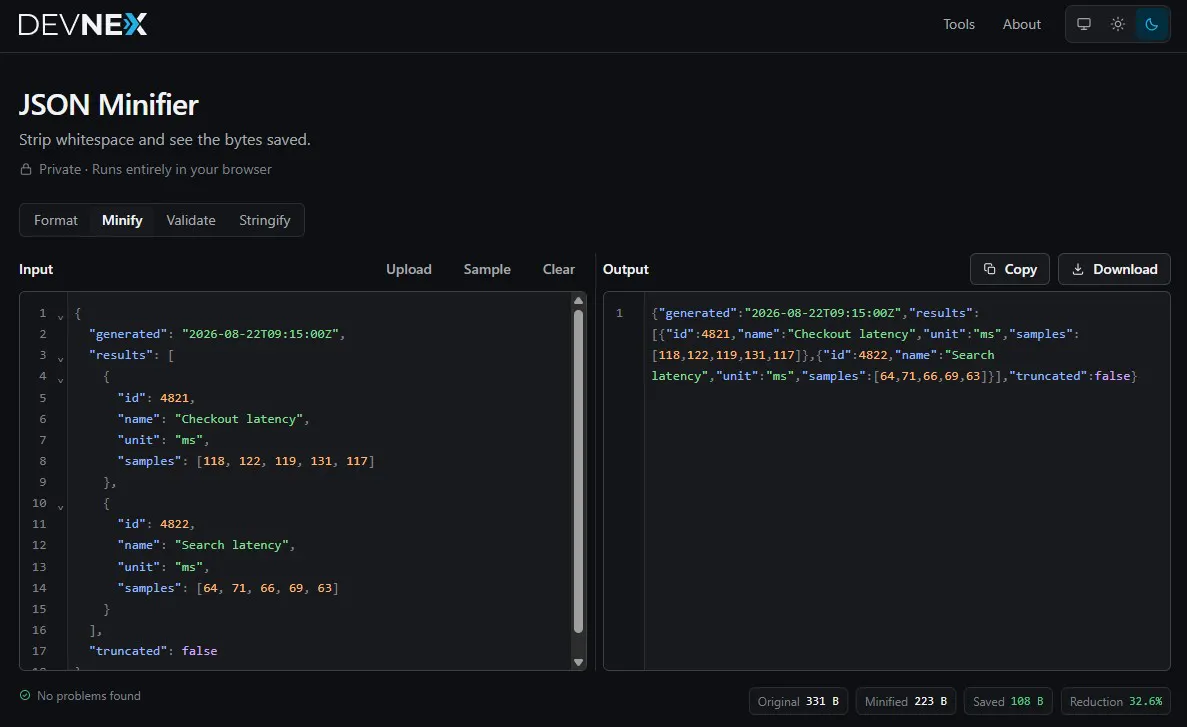Screen dimensions: 1187x727
Task: Open the About page
Action: tap(1021, 24)
